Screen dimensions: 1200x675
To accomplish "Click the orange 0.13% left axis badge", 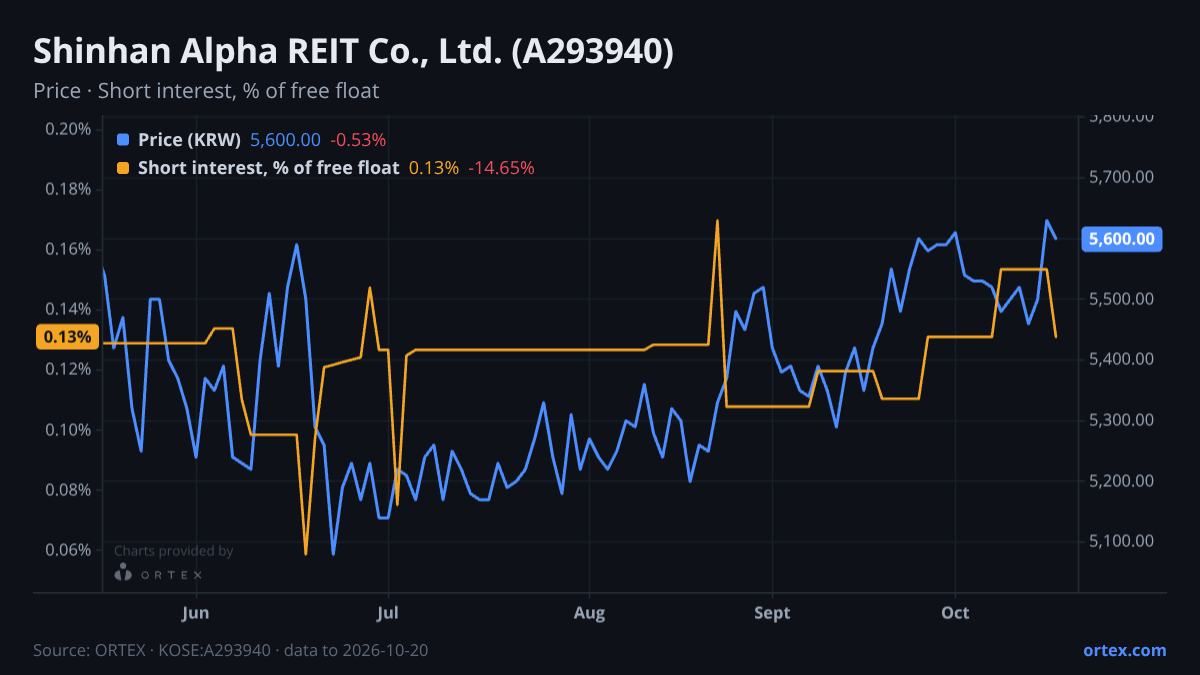I will click(68, 337).
